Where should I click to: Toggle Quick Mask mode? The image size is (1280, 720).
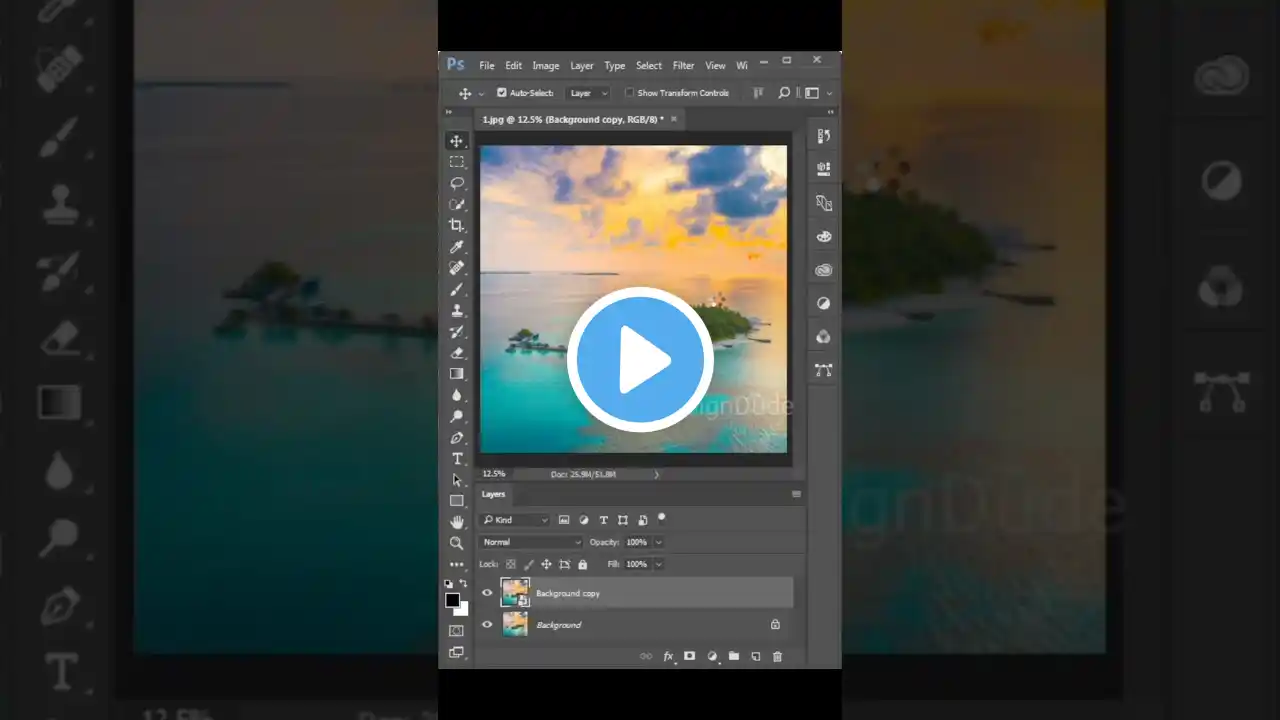tap(457, 631)
